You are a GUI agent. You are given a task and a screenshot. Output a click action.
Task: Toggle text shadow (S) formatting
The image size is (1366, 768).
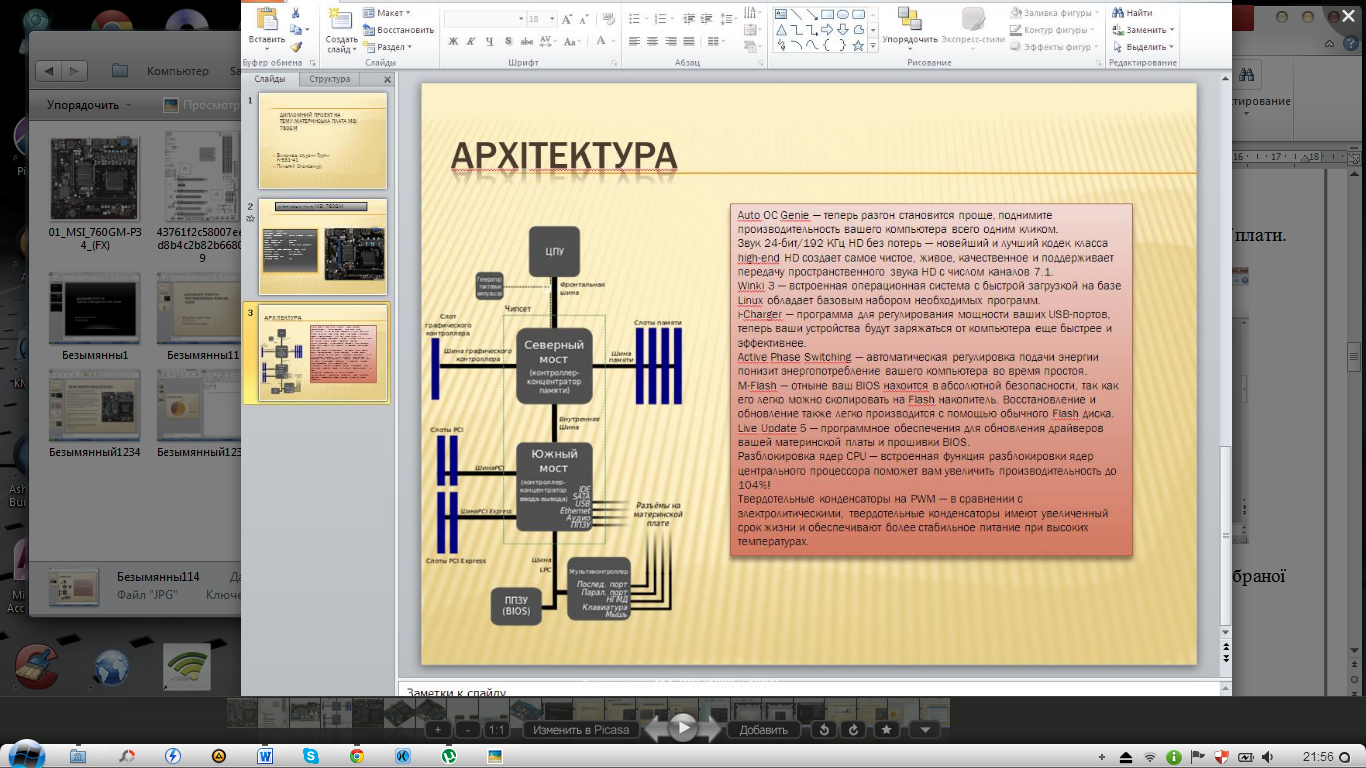(x=508, y=41)
